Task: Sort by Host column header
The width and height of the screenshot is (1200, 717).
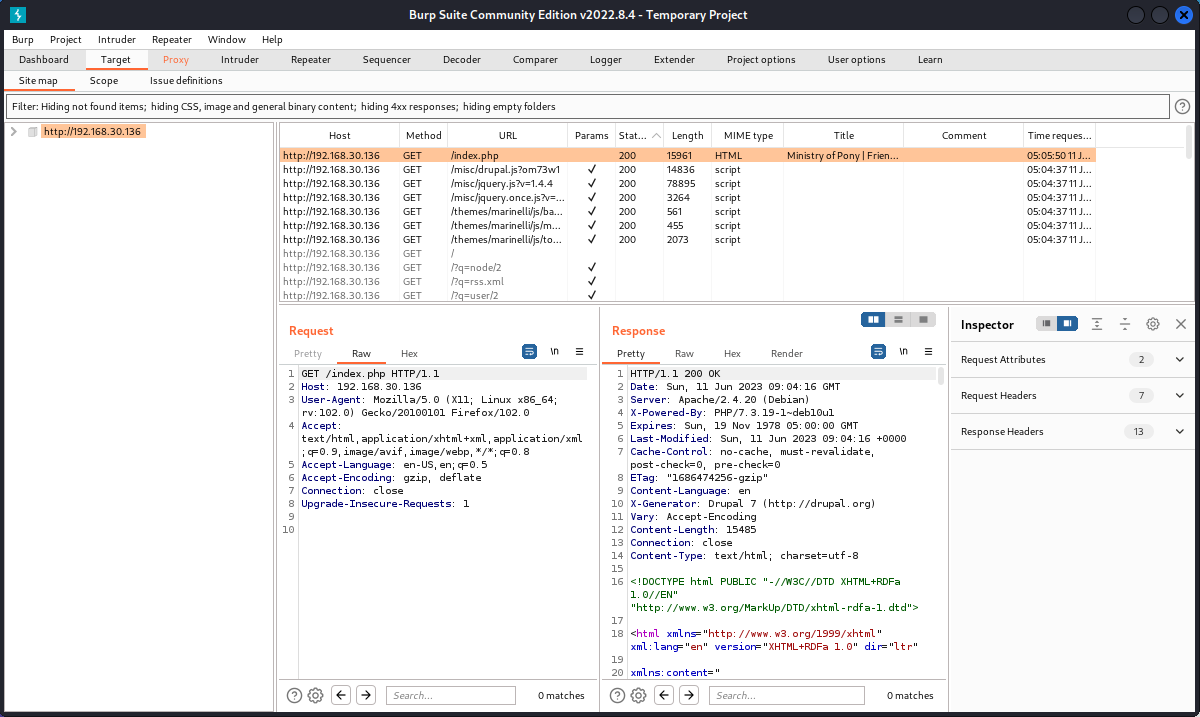Action: [x=340, y=135]
